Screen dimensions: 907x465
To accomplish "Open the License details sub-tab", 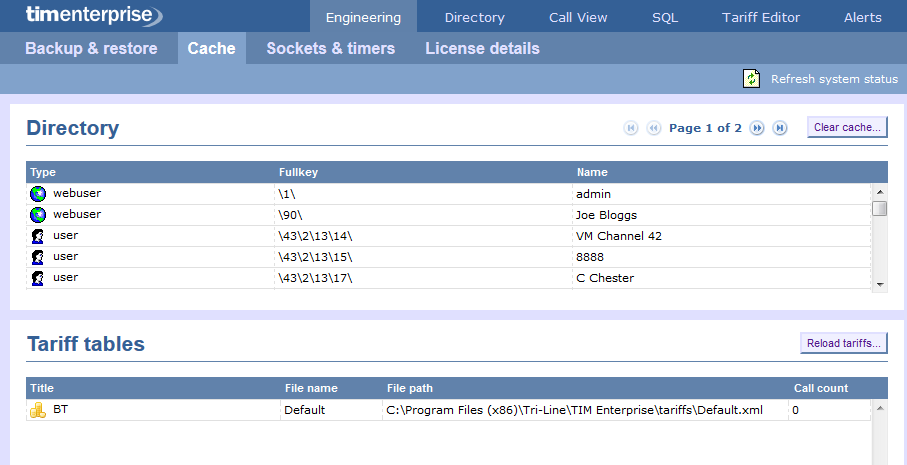I will pos(482,48).
